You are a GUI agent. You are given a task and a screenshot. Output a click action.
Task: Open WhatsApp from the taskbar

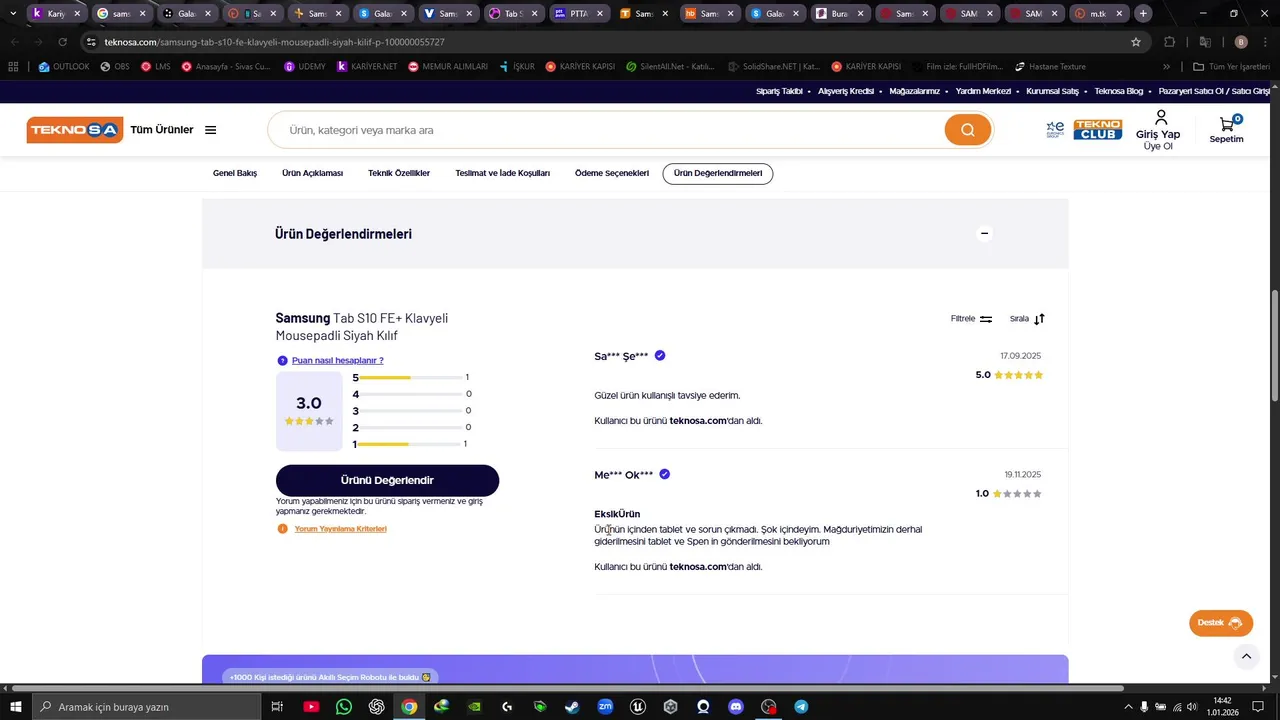coord(344,707)
